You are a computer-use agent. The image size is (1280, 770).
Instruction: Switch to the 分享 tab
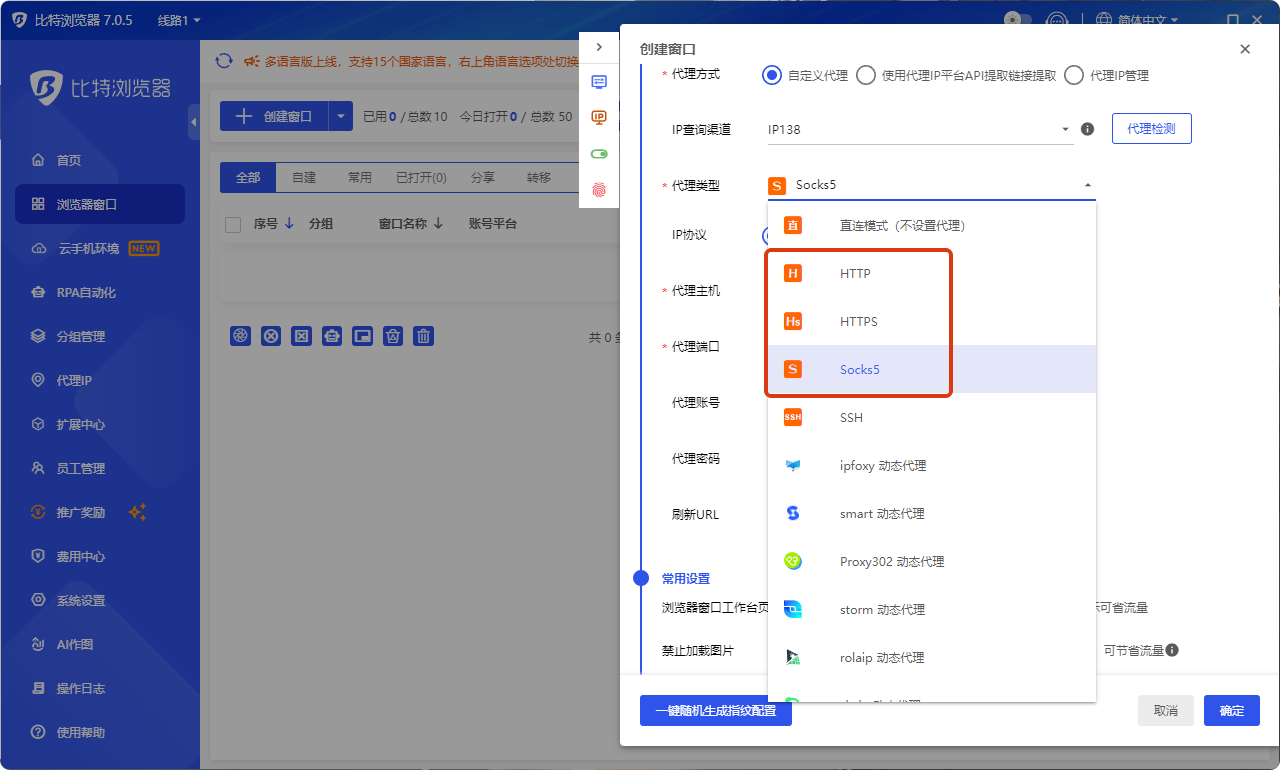click(x=483, y=177)
